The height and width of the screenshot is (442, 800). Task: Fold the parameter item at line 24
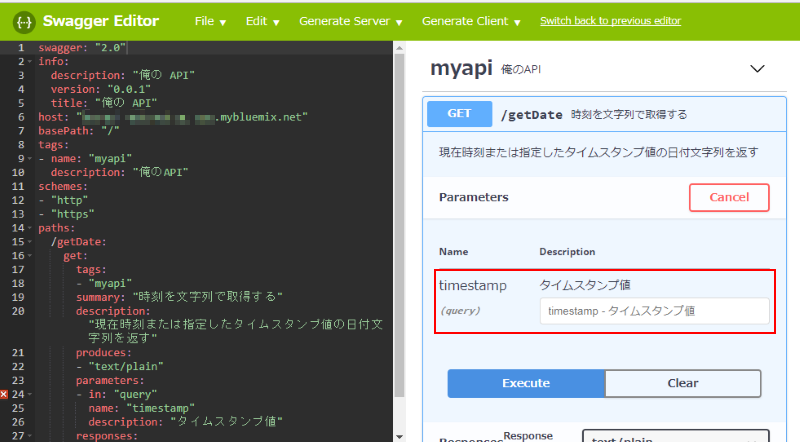(30, 395)
